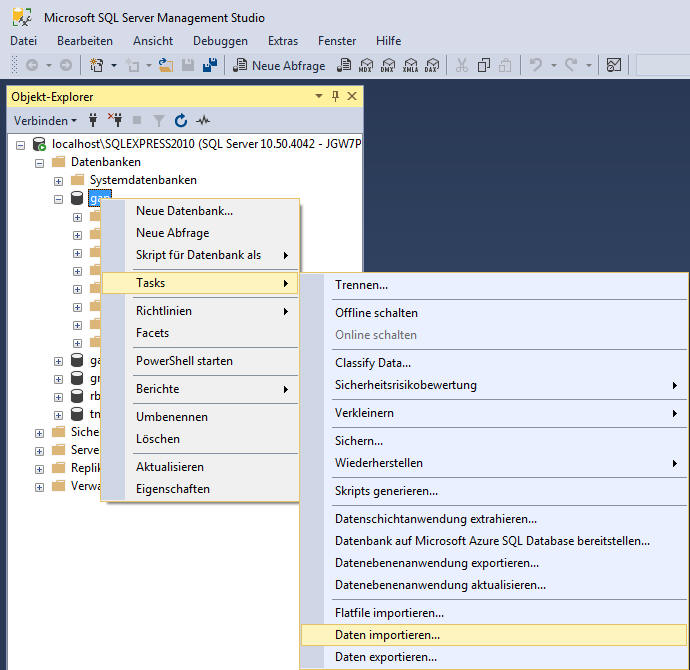690x670 pixels.
Task: Open the Bearbeiten menu
Action: [85, 41]
